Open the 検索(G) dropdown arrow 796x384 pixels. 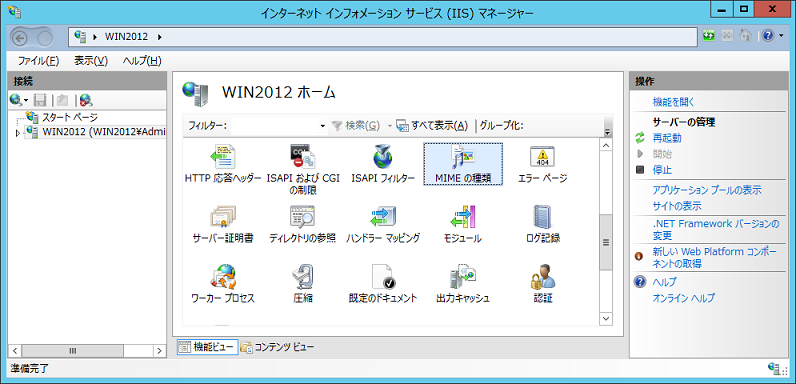pyautogui.click(x=390, y=126)
